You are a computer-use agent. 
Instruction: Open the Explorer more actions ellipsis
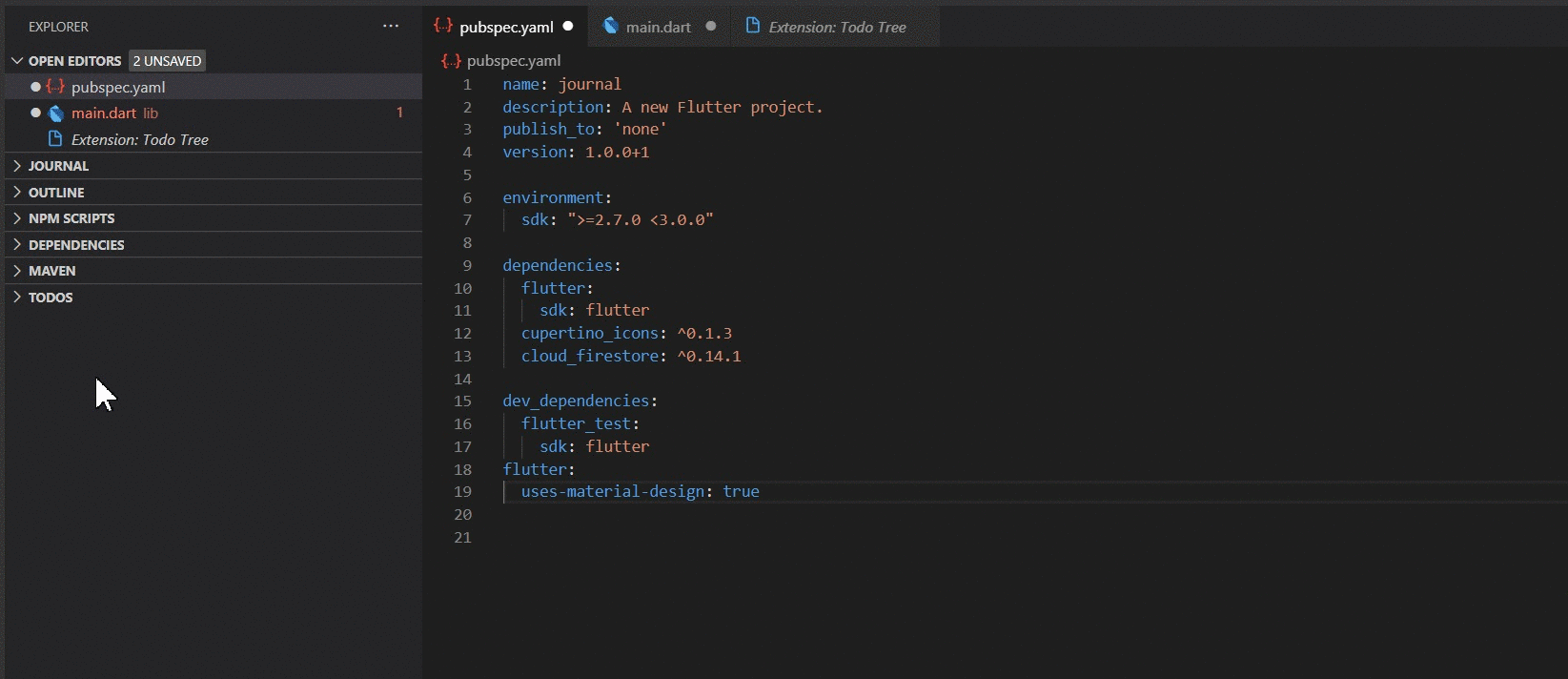(391, 27)
